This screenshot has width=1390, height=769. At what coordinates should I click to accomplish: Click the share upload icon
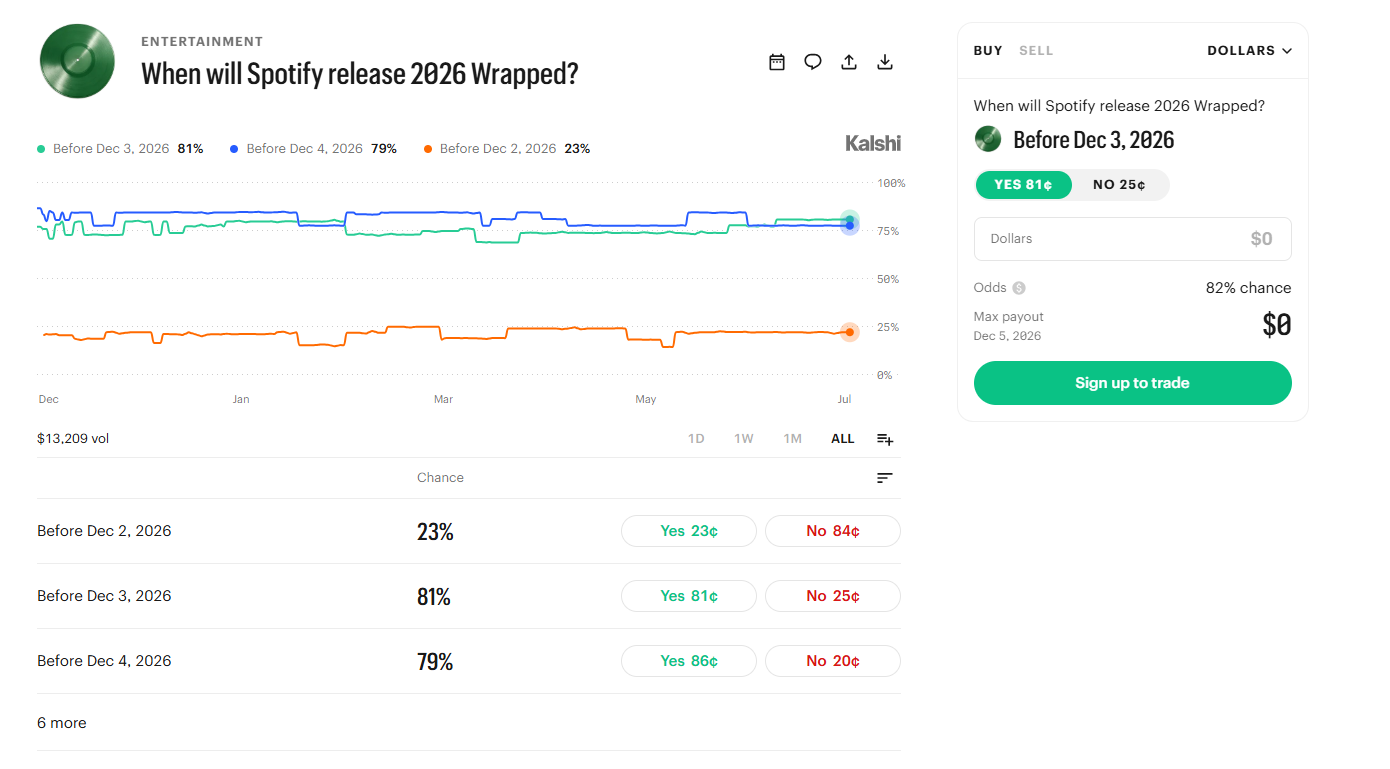(x=849, y=62)
